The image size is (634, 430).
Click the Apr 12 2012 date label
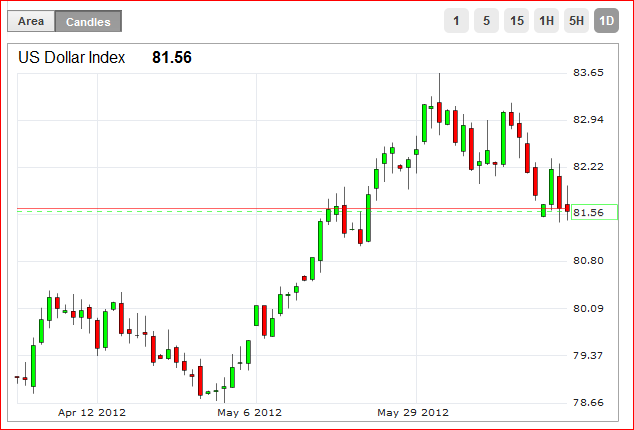(92, 413)
